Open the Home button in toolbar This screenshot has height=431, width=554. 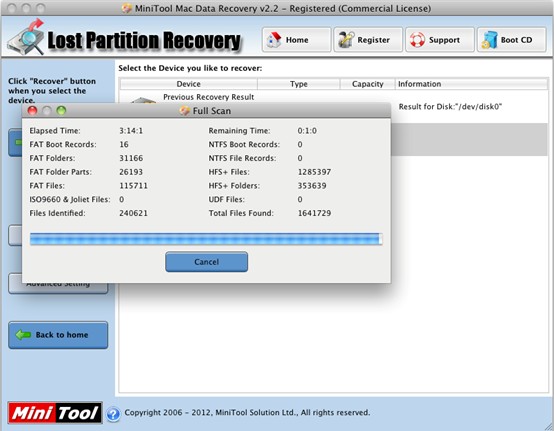click(296, 40)
